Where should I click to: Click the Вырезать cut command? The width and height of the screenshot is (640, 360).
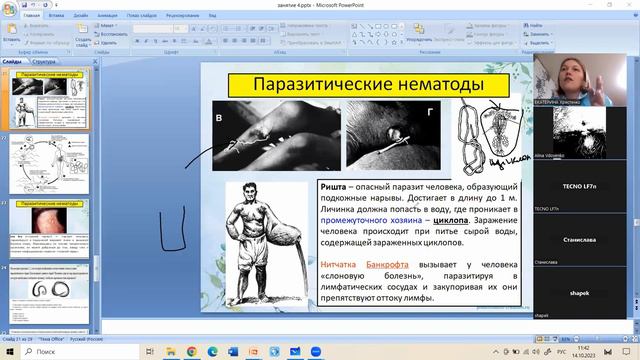coord(36,26)
